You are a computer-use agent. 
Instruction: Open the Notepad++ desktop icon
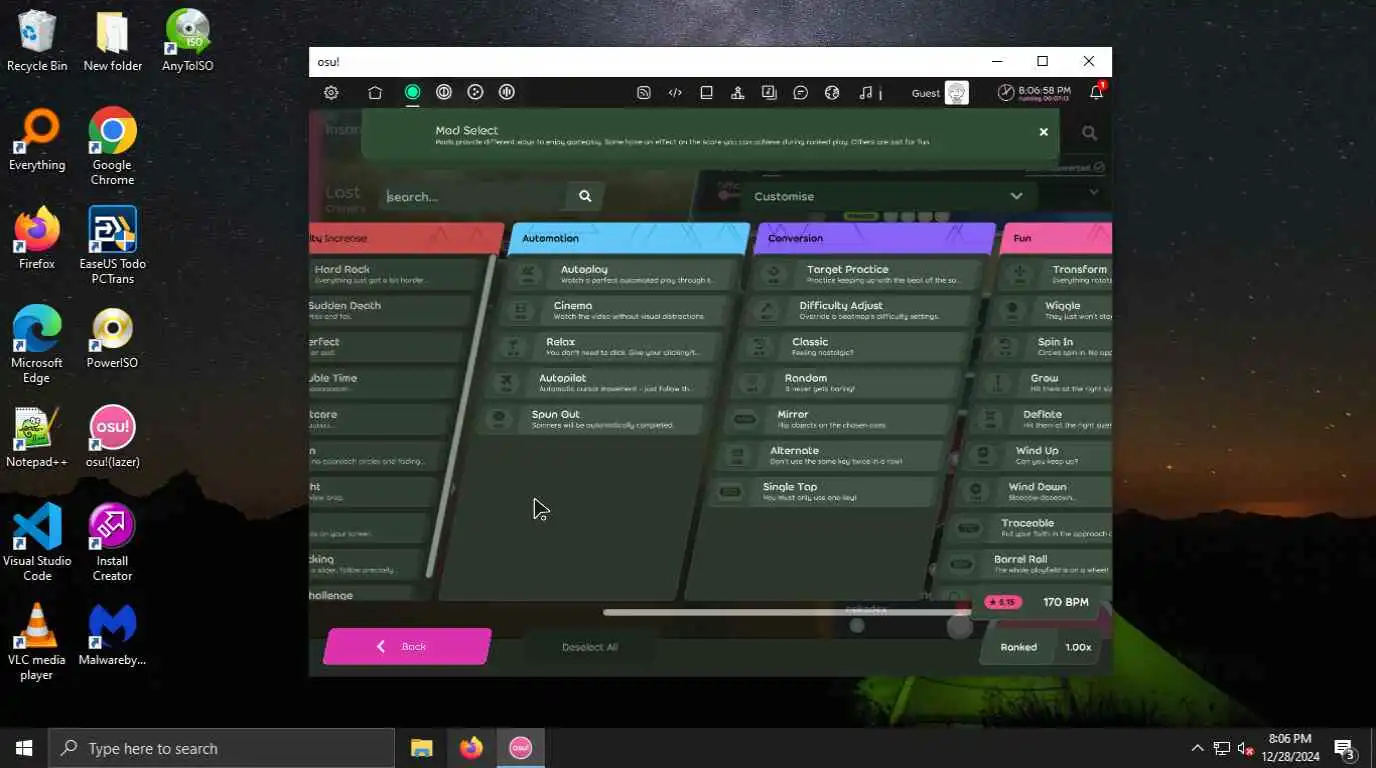click(37, 437)
